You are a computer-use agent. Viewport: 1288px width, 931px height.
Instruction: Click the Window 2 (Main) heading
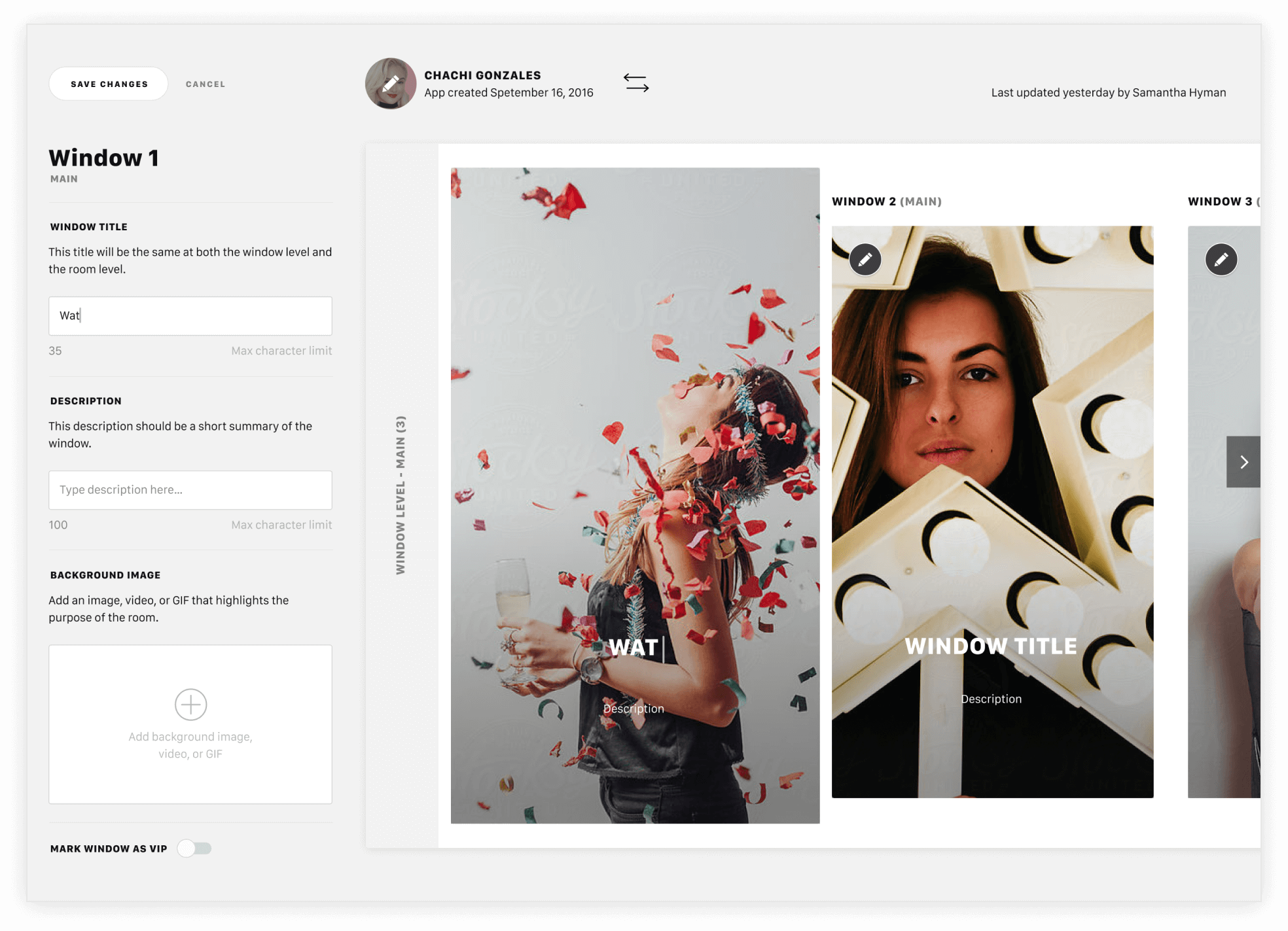click(x=886, y=202)
